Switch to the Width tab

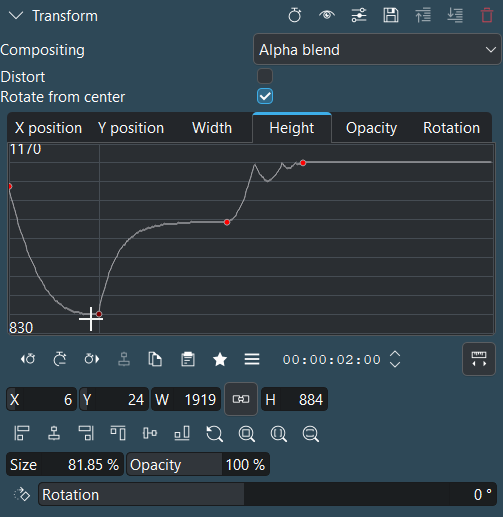tap(212, 128)
